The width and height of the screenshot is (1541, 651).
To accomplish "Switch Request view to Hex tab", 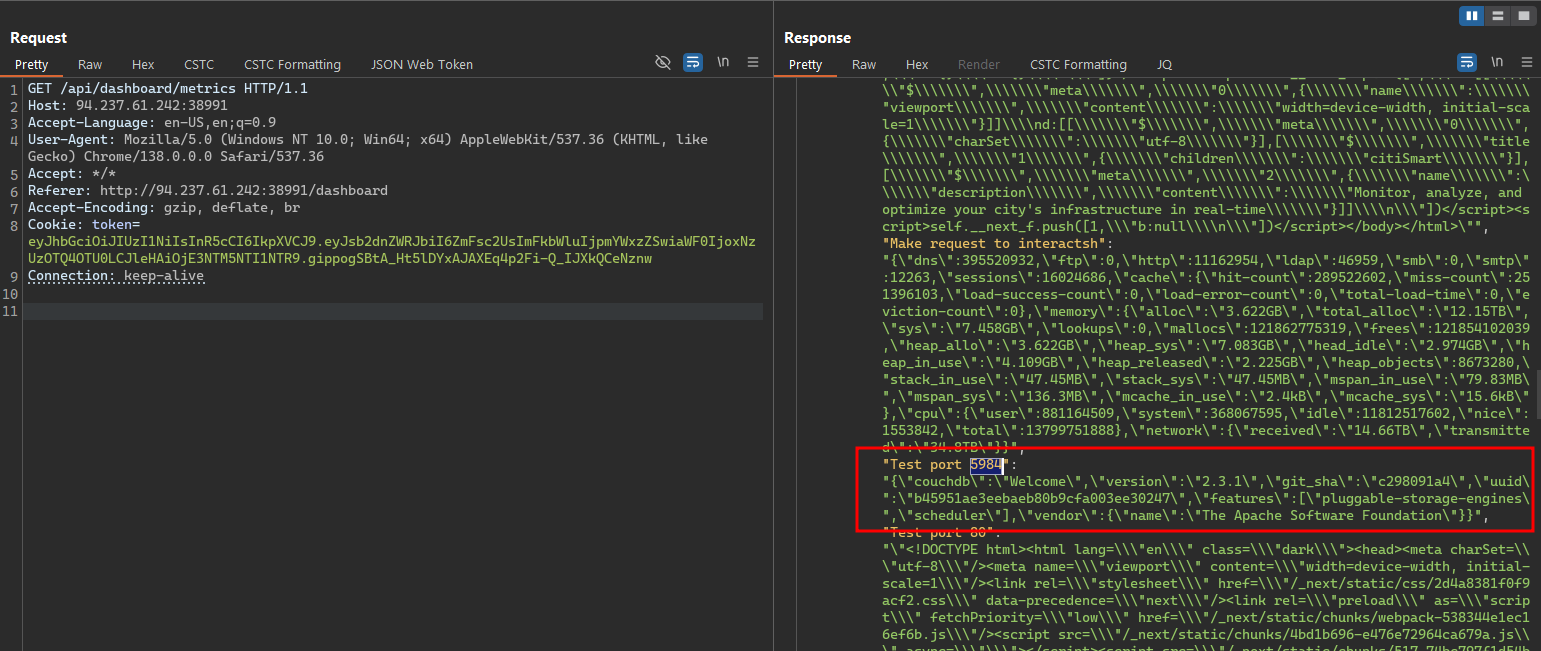I will pos(143,64).
